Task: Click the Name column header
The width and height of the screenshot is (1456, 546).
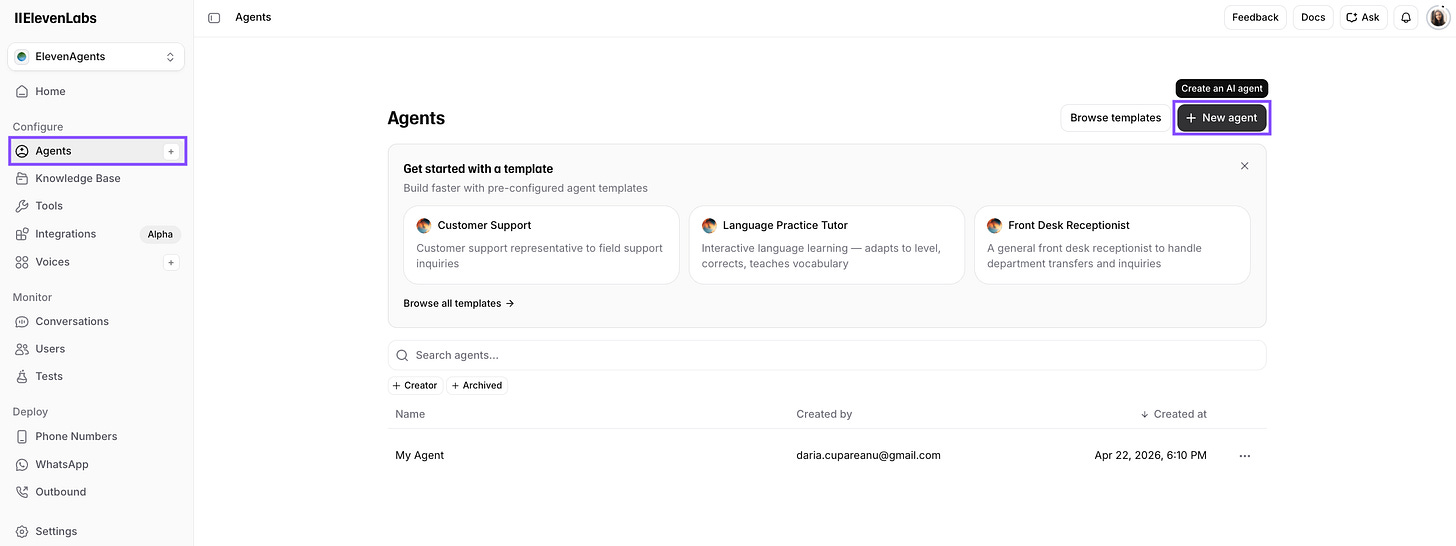Action: [410, 414]
